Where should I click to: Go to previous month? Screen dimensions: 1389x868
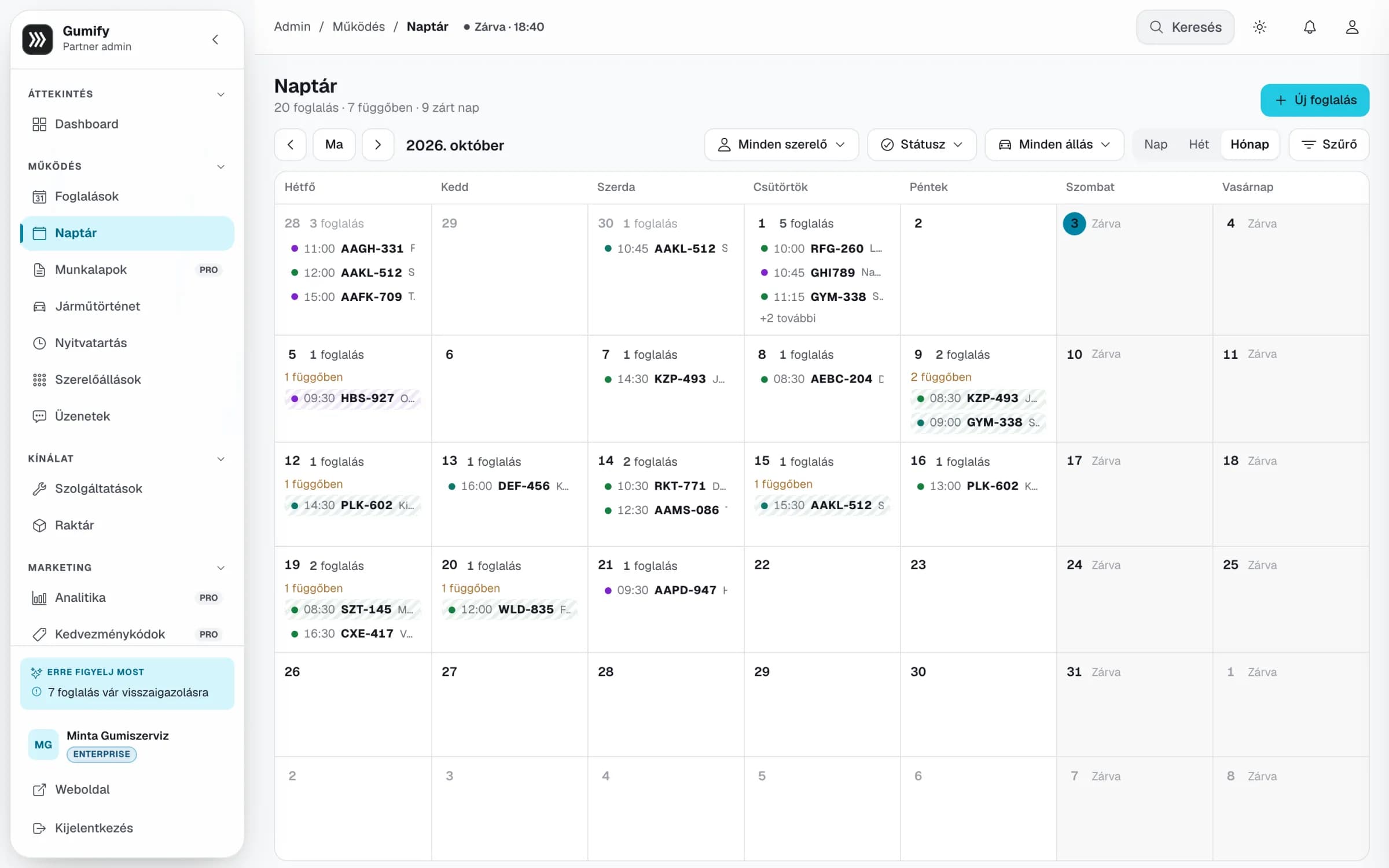(291, 145)
